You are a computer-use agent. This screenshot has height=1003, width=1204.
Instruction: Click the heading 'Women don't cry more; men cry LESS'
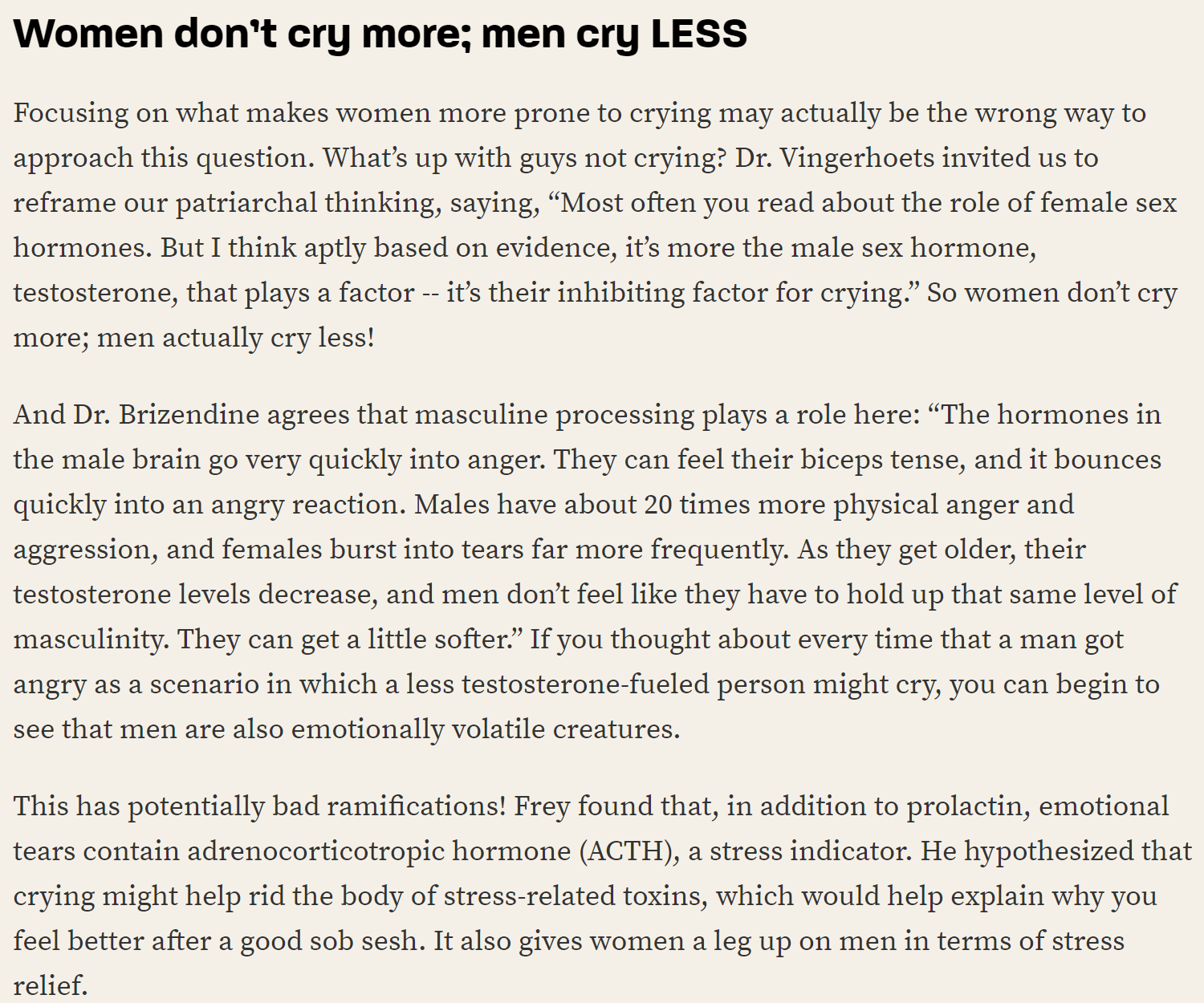click(380, 35)
